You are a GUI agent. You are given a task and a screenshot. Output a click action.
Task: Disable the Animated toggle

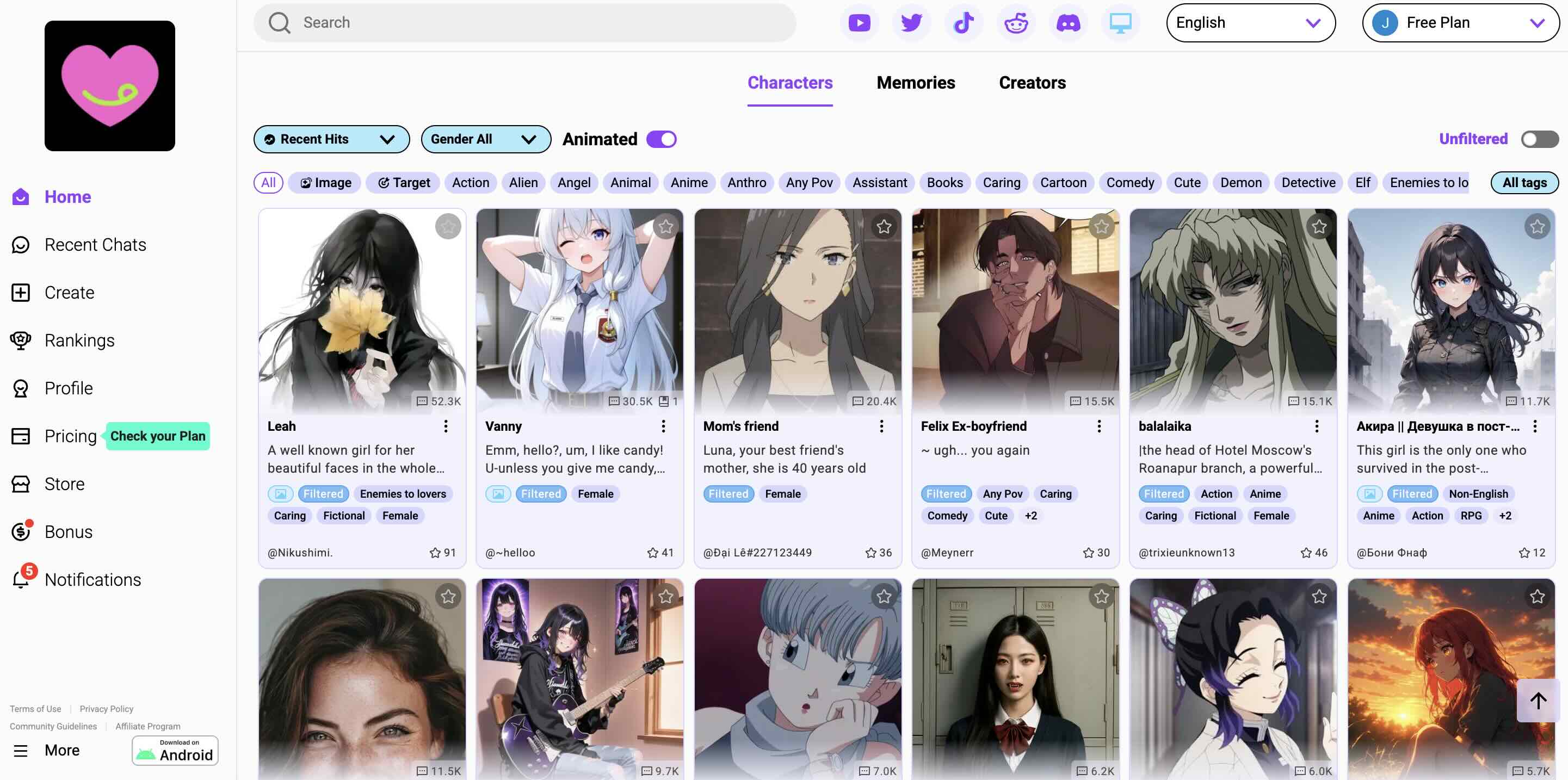click(x=661, y=139)
